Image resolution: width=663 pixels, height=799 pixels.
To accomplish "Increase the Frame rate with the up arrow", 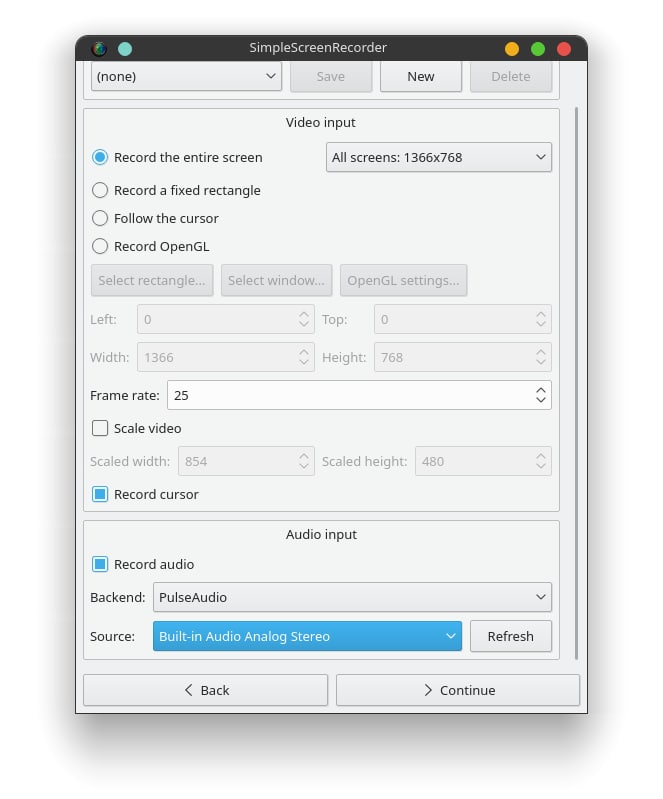I will coord(541,390).
